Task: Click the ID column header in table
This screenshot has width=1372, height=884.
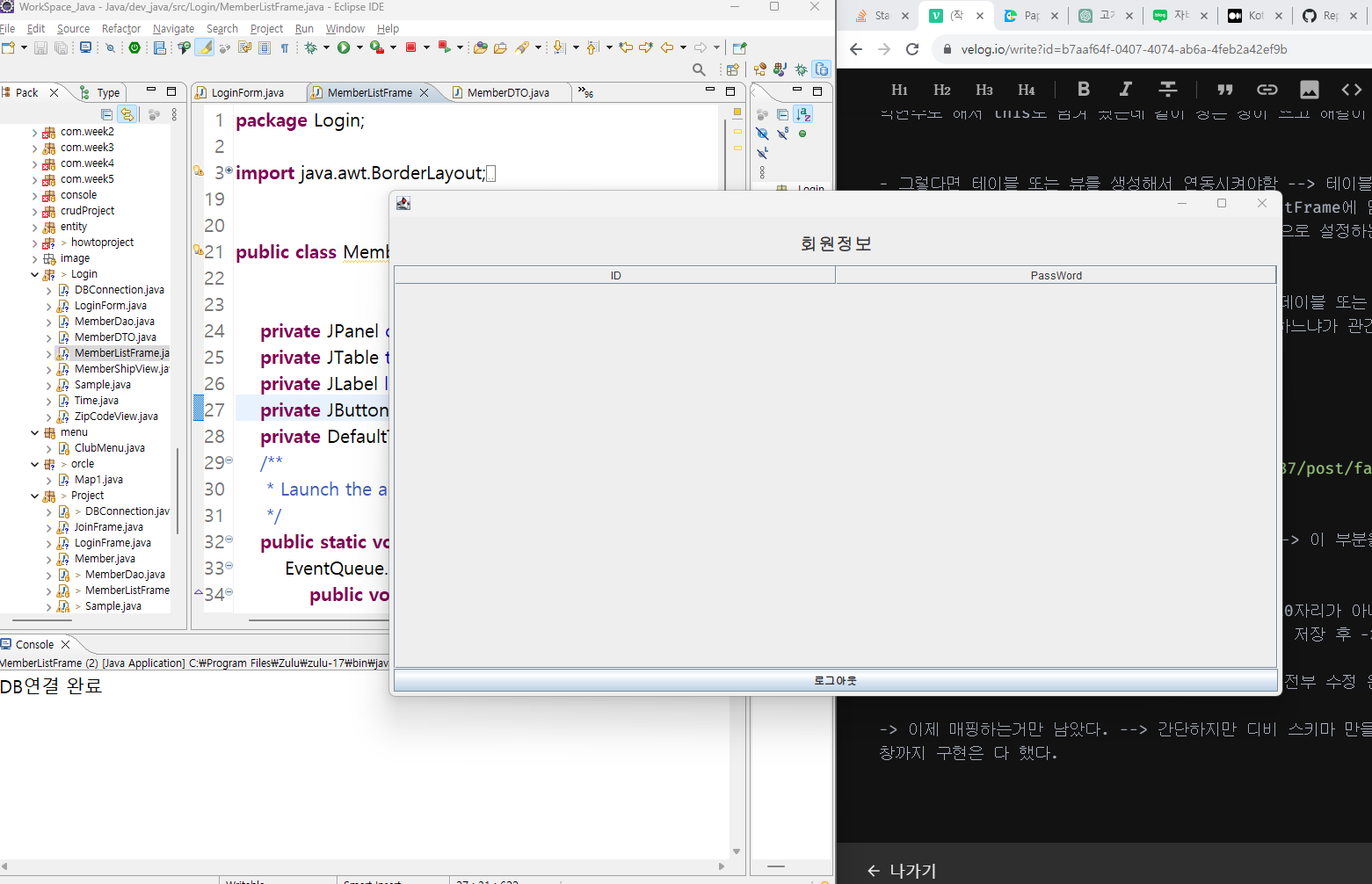Action: click(x=615, y=275)
